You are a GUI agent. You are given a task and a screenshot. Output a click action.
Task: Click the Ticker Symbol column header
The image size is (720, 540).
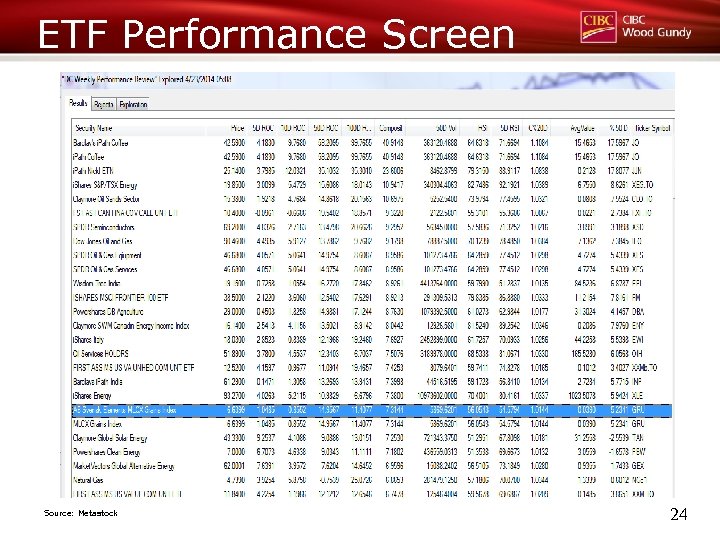tap(652, 128)
